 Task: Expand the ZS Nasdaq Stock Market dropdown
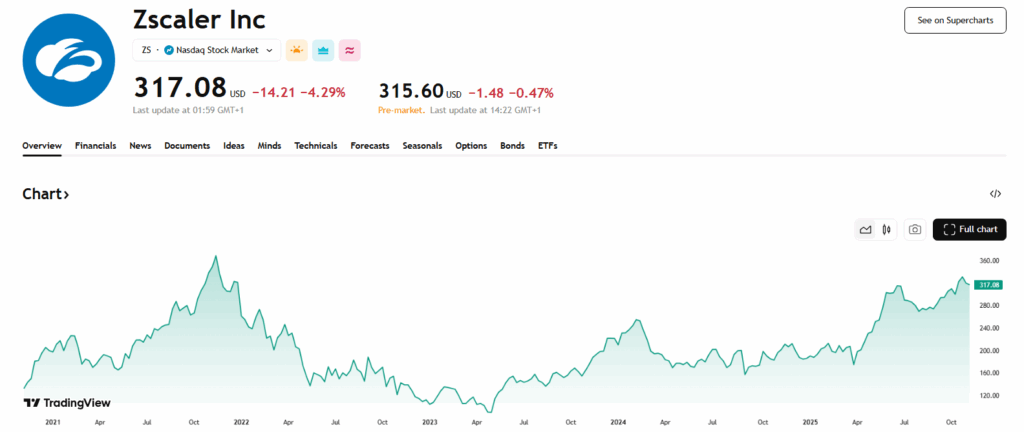click(x=268, y=49)
